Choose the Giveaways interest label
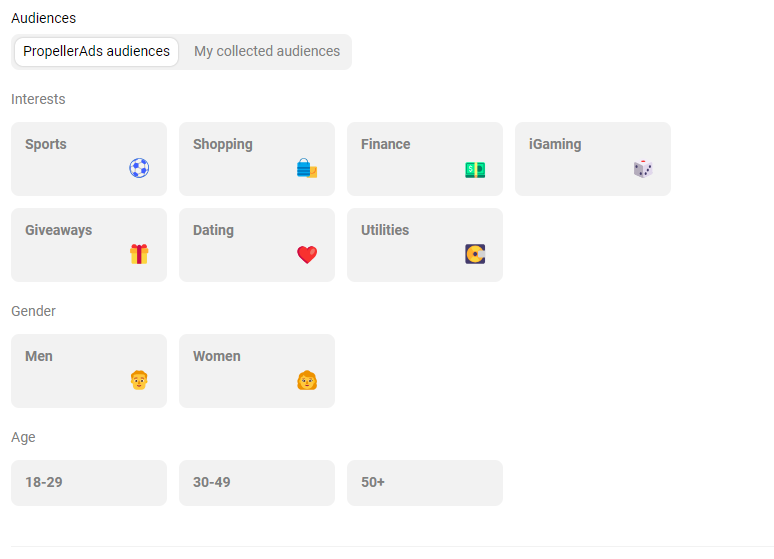The height and width of the screenshot is (559, 774). pyautogui.click(x=58, y=230)
